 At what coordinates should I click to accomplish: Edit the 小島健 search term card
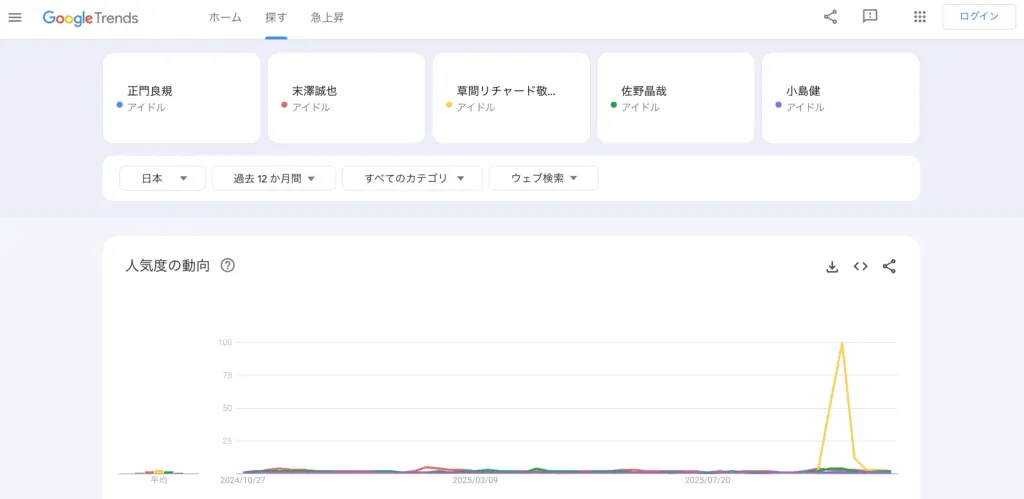[840, 98]
